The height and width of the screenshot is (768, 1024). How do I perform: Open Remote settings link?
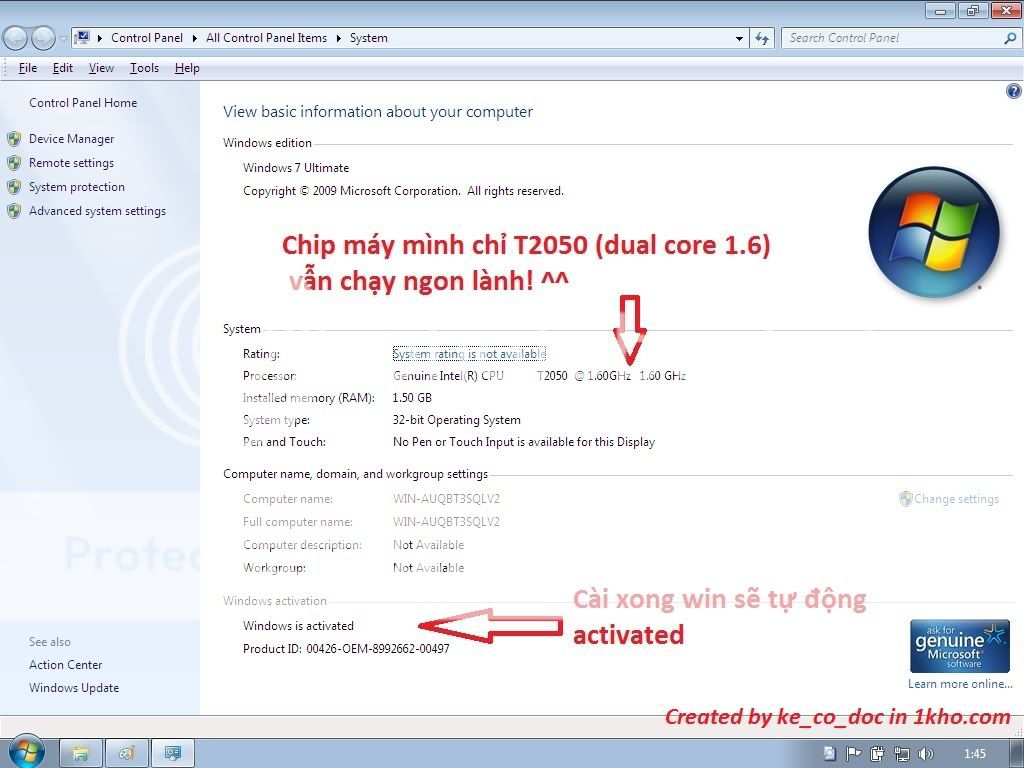71,163
